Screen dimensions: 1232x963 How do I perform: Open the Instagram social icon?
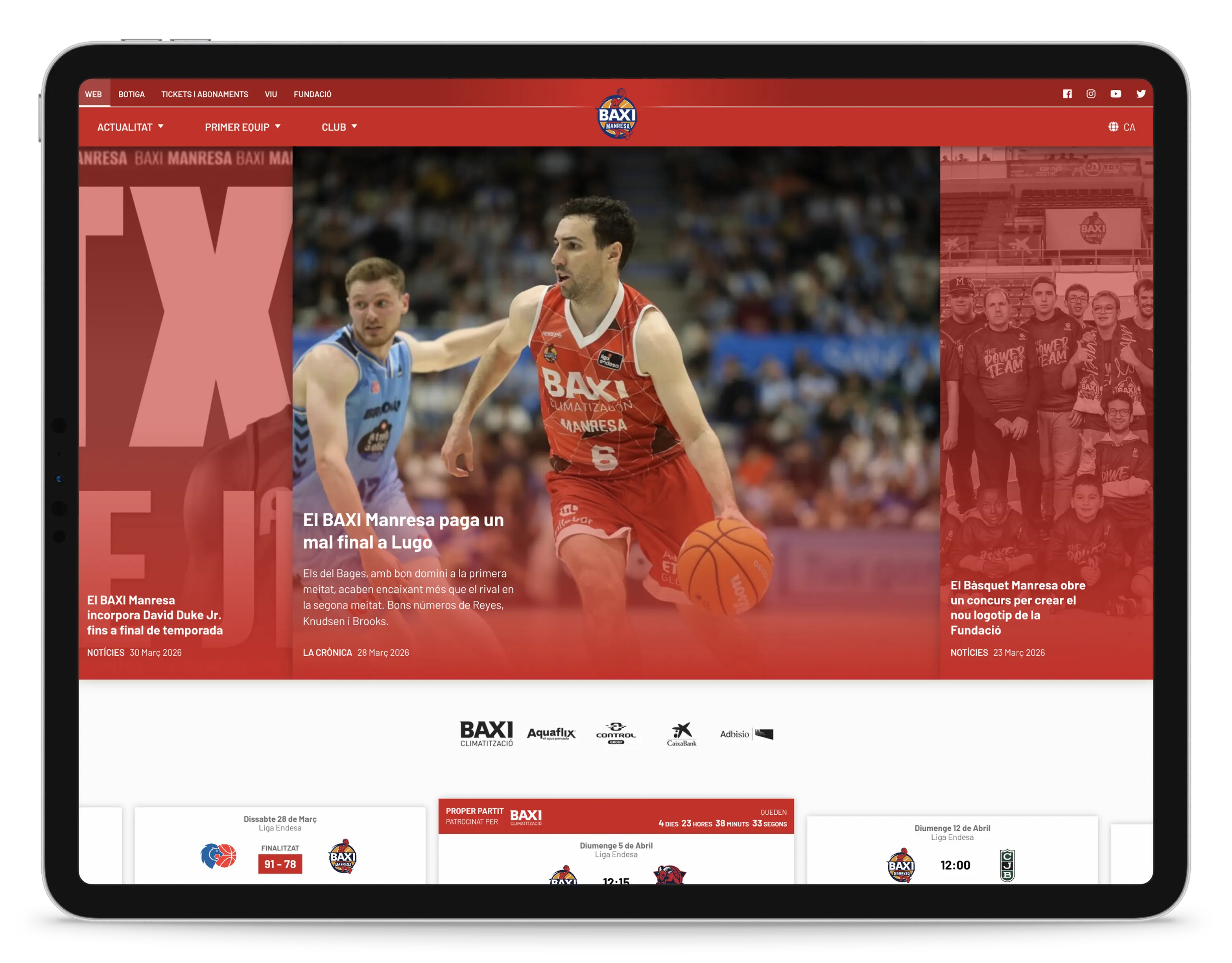1091,94
